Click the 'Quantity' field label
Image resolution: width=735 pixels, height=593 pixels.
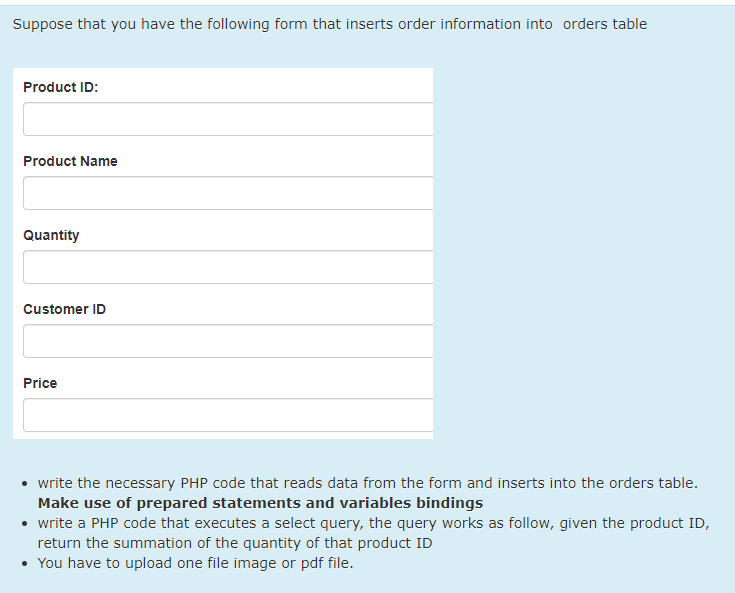pyautogui.click(x=51, y=235)
